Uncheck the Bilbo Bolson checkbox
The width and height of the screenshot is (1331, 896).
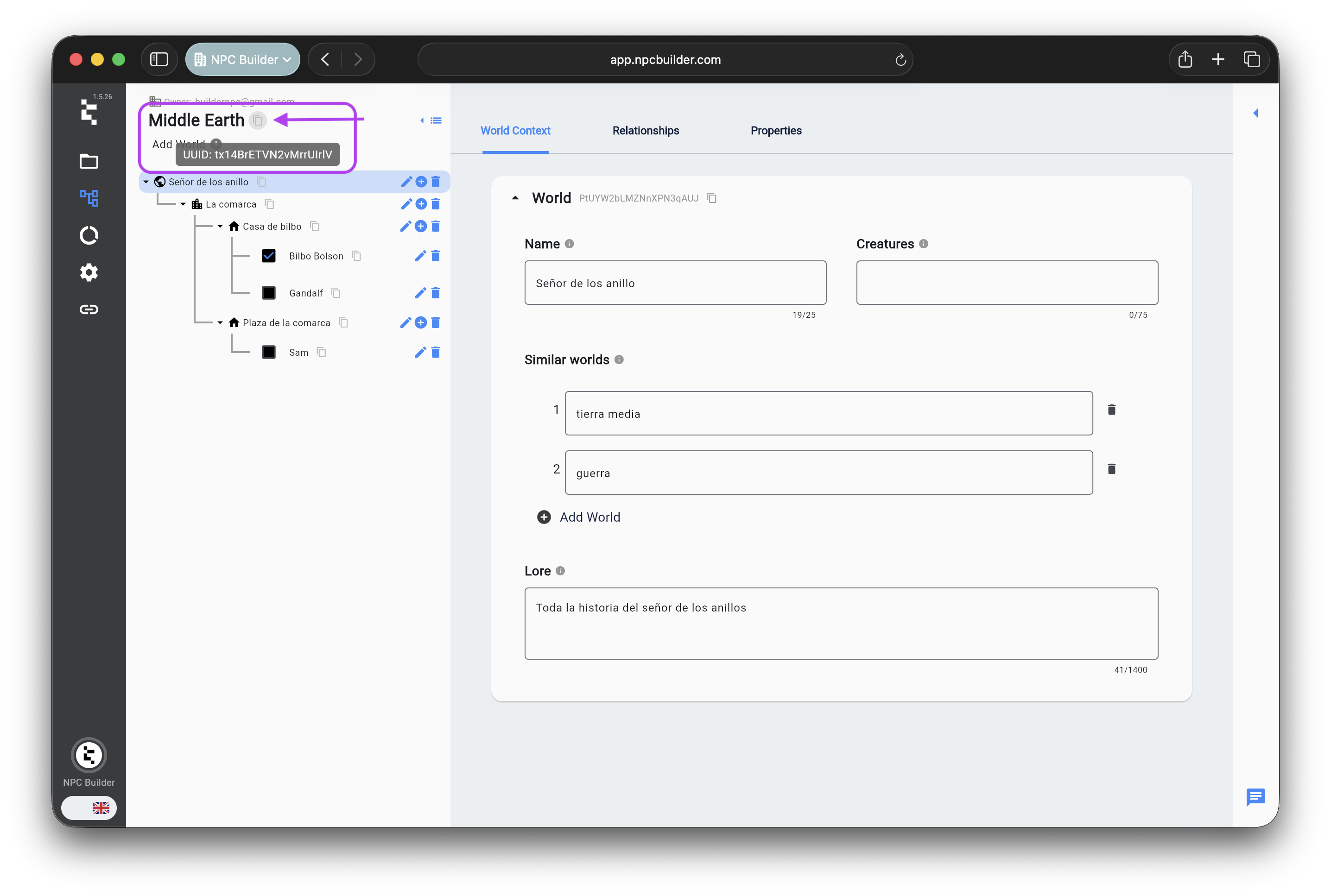269,256
